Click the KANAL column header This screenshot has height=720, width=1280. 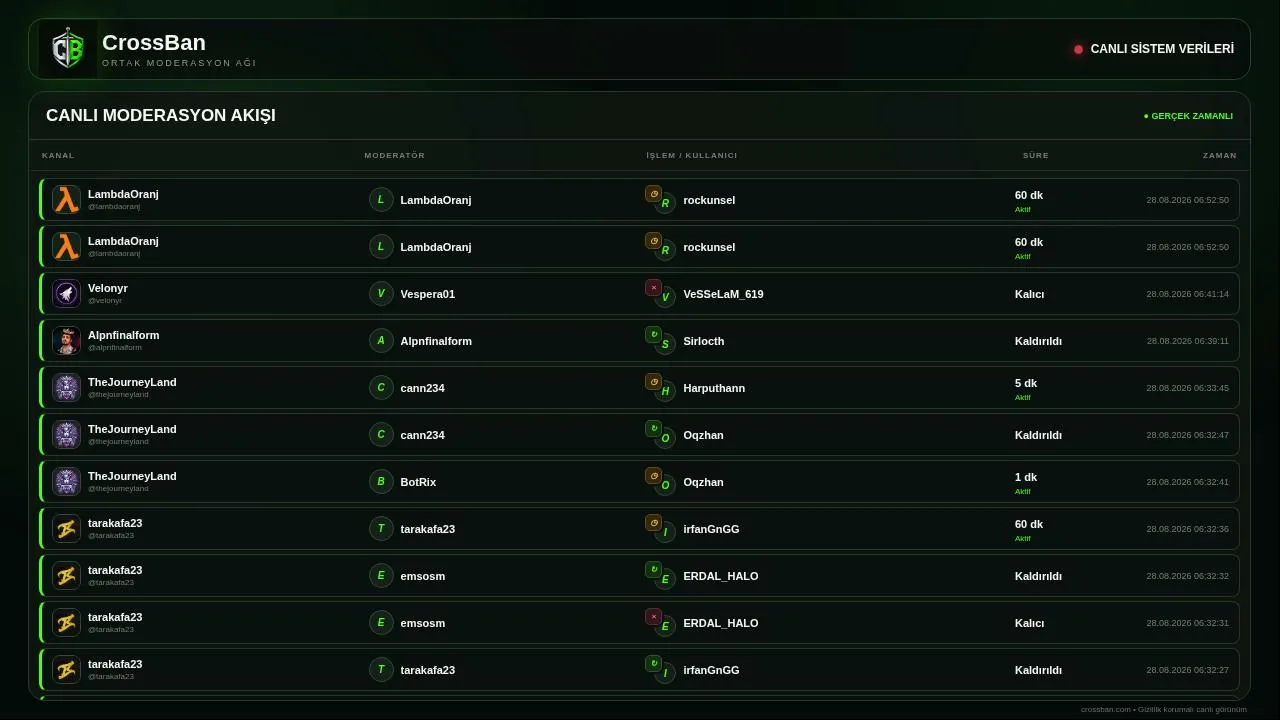58,155
